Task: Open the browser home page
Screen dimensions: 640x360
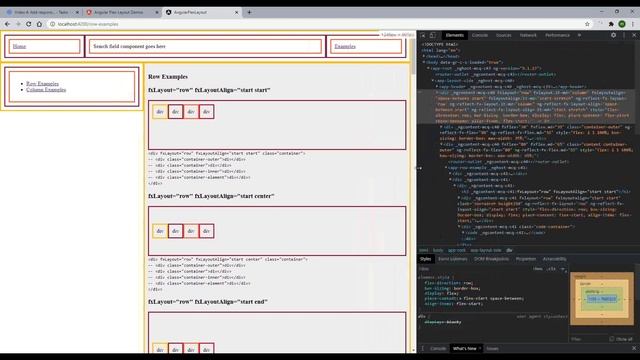Action: (39, 24)
